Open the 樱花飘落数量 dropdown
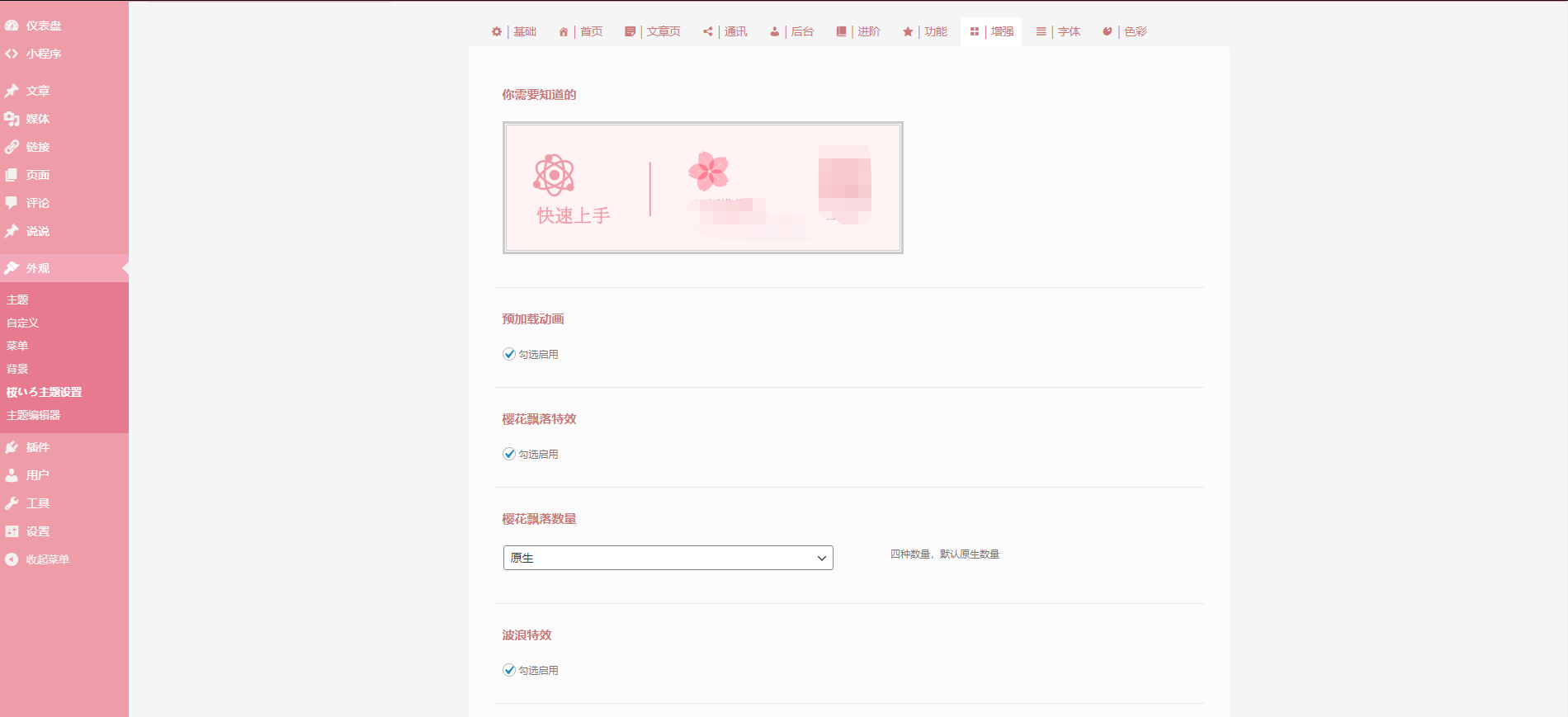This screenshot has width=1568, height=717. [x=668, y=558]
